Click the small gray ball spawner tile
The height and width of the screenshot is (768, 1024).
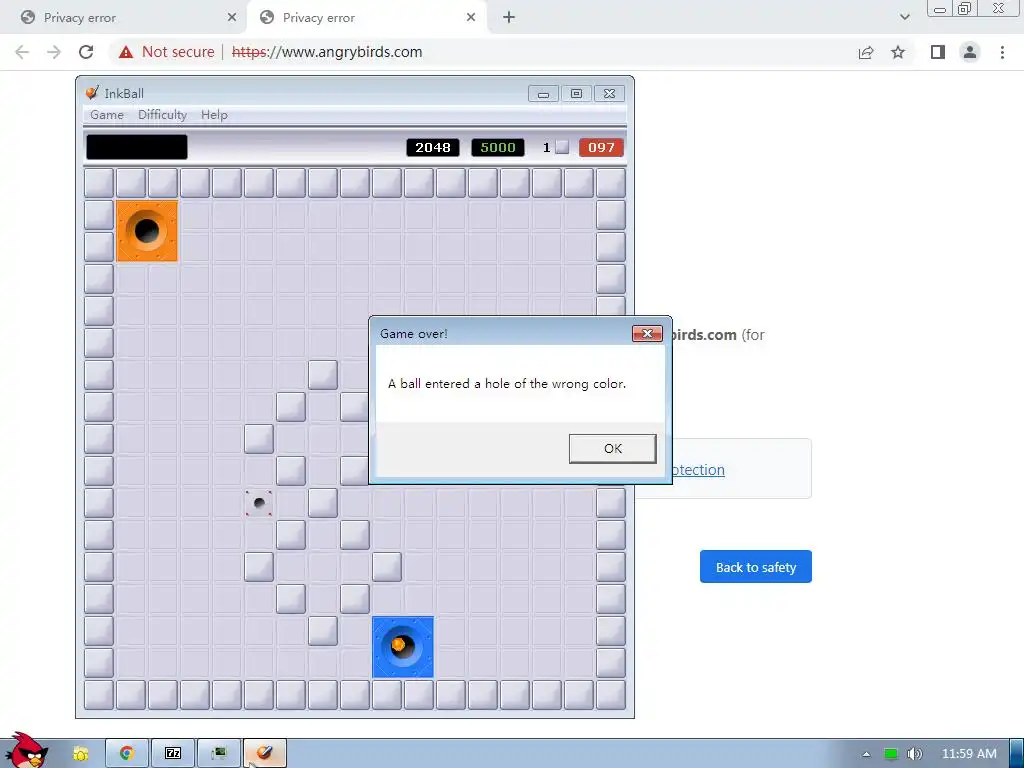pyautogui.click(x=259, y=503)
